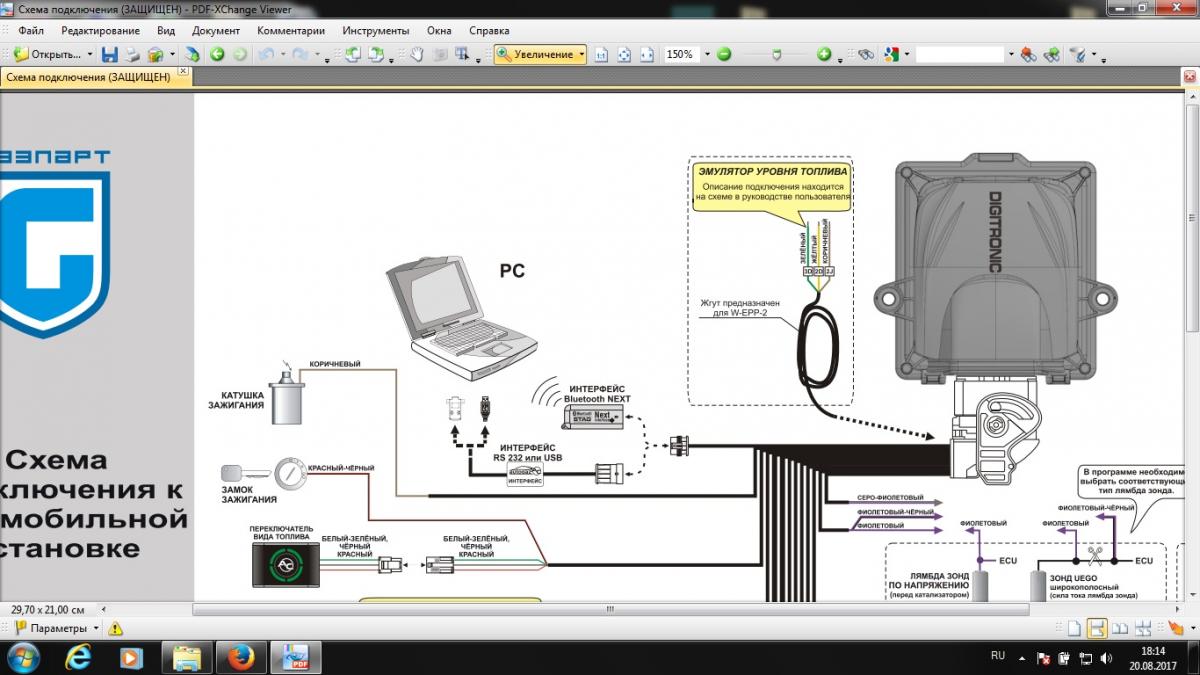
Task: Find next match with green binoculars icon
Action: point(1050,54)
